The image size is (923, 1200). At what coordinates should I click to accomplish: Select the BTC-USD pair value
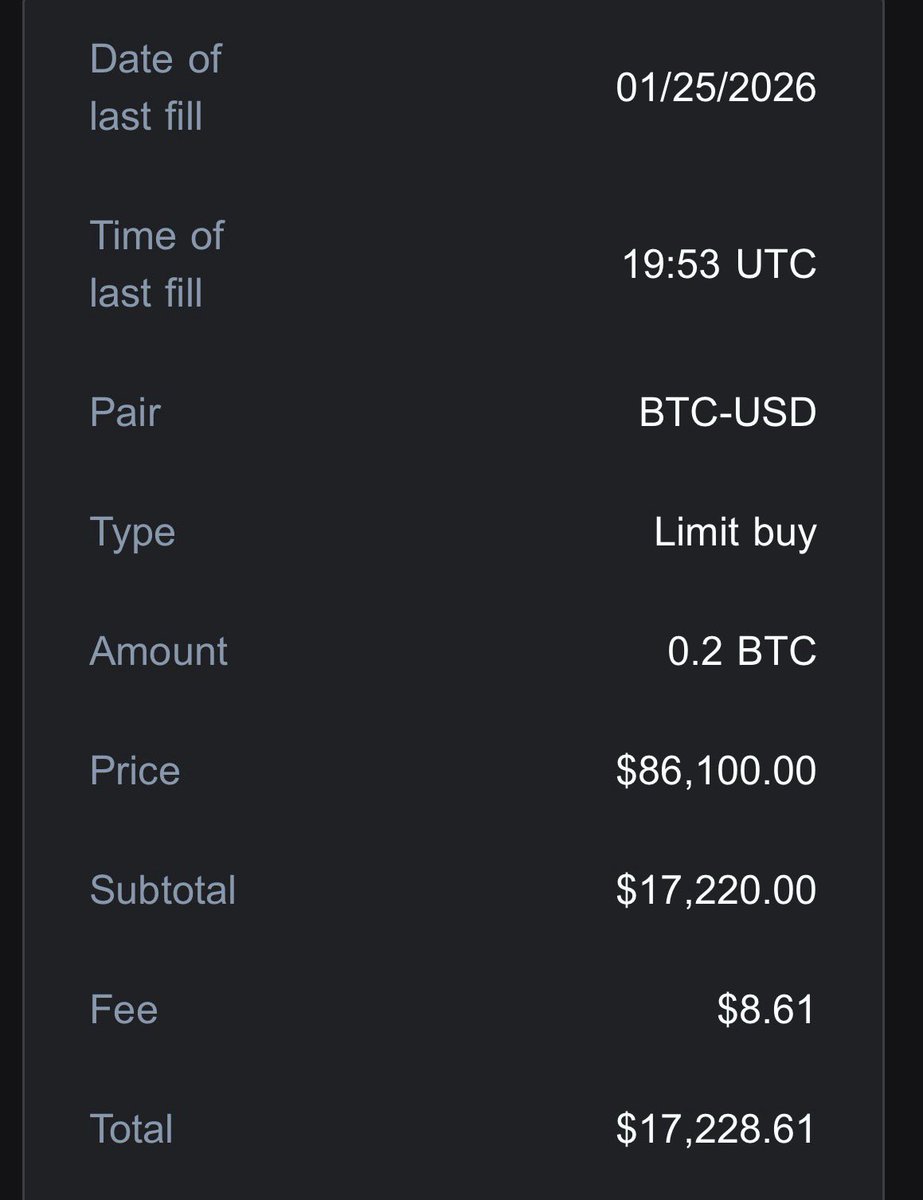pyautogui.click(x=728, y=413)
